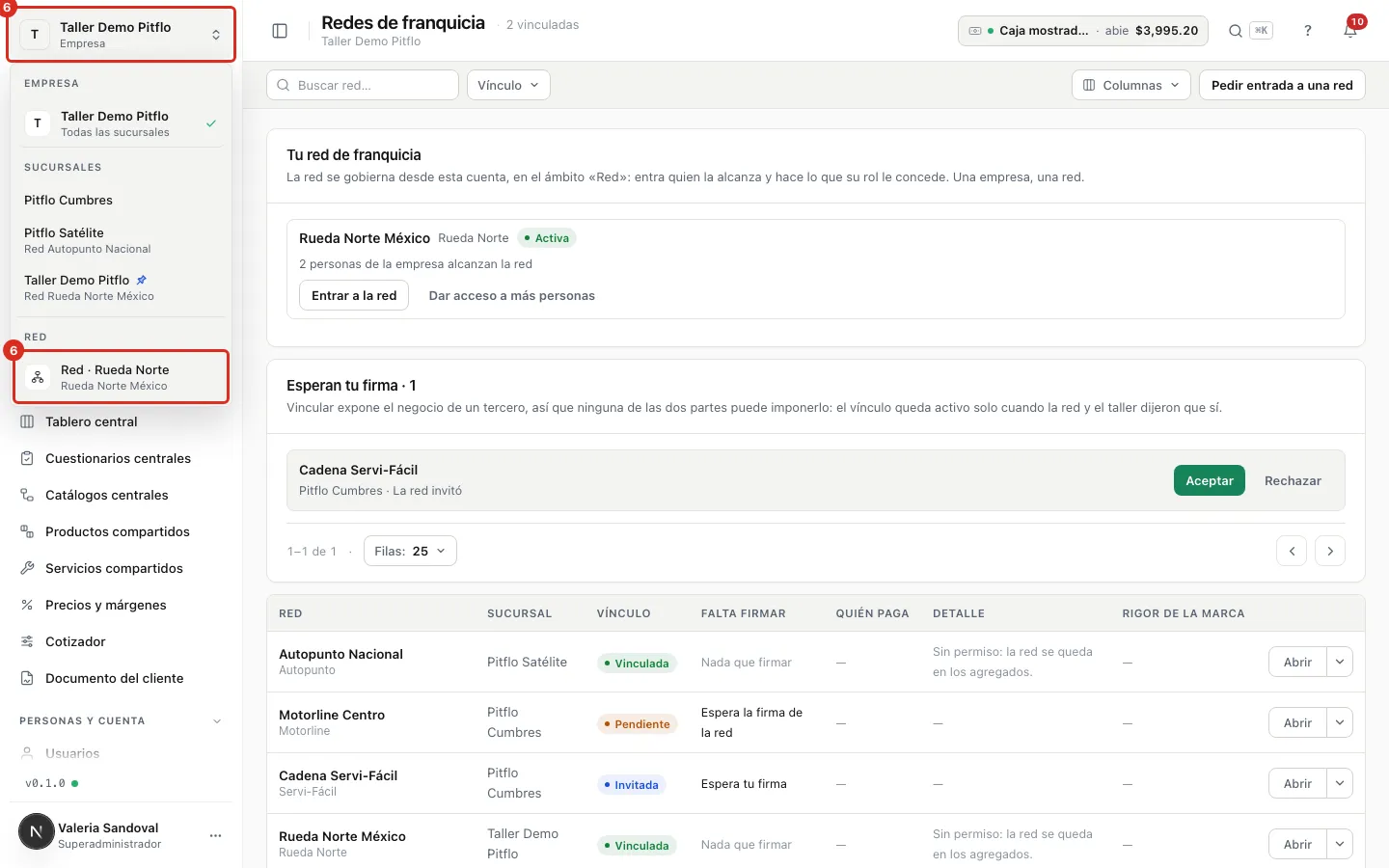Collapse the Personas y cuenta section
This screenshot has width=1389, height=868.
[x=217, y=720]
